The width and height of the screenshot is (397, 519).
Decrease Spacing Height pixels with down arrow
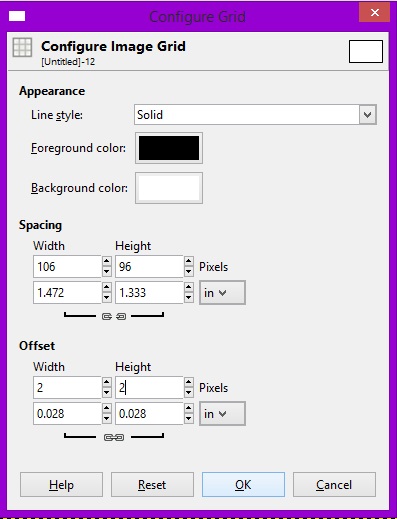(189, 272)
